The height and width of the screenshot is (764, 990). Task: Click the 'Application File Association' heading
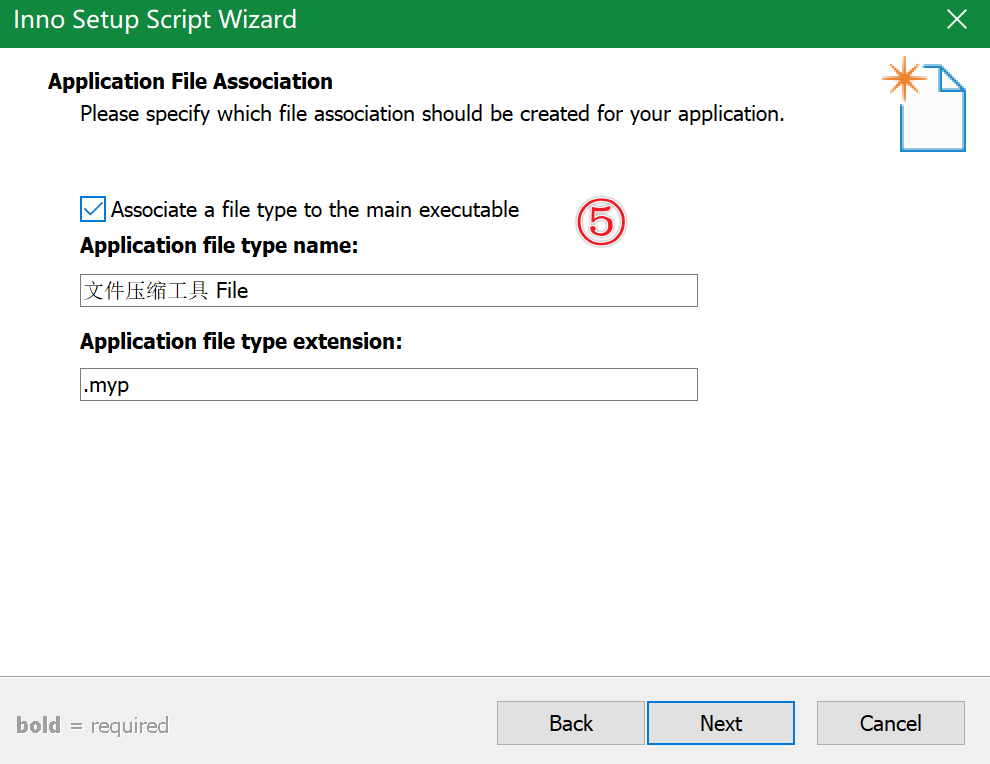click(x=190, y=81)
